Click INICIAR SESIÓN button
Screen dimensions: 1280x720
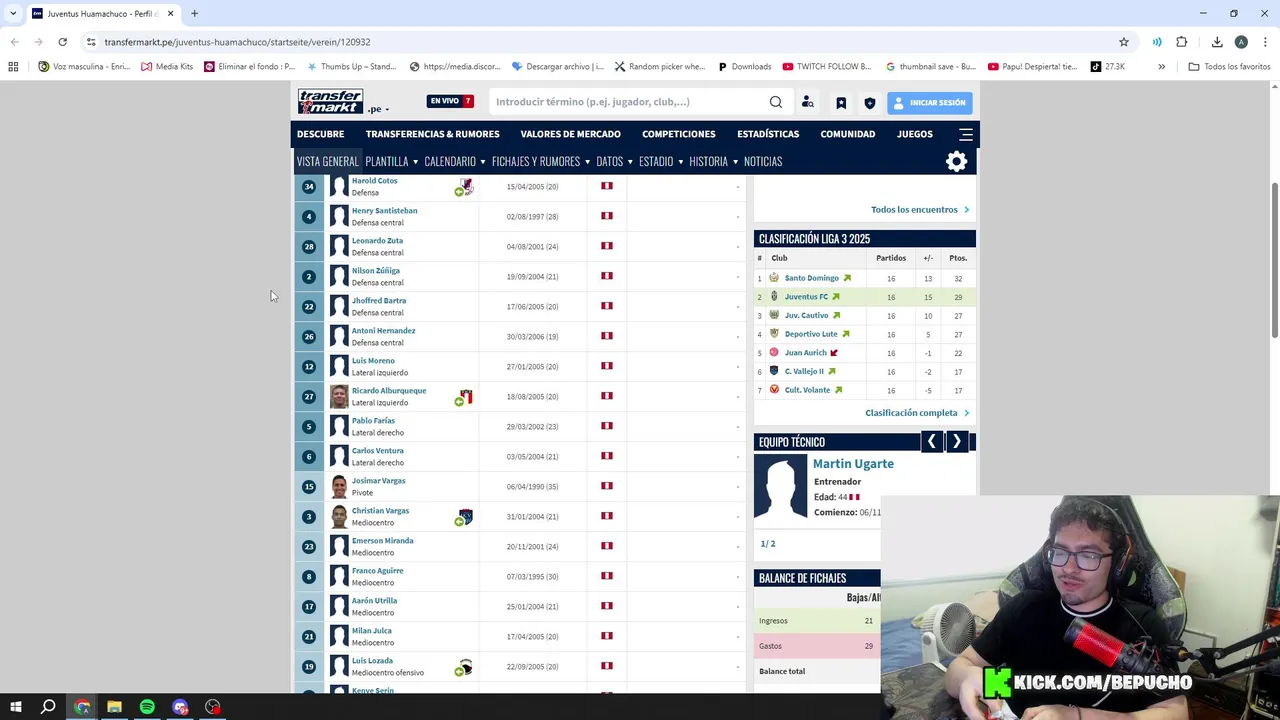coord(929,102)
